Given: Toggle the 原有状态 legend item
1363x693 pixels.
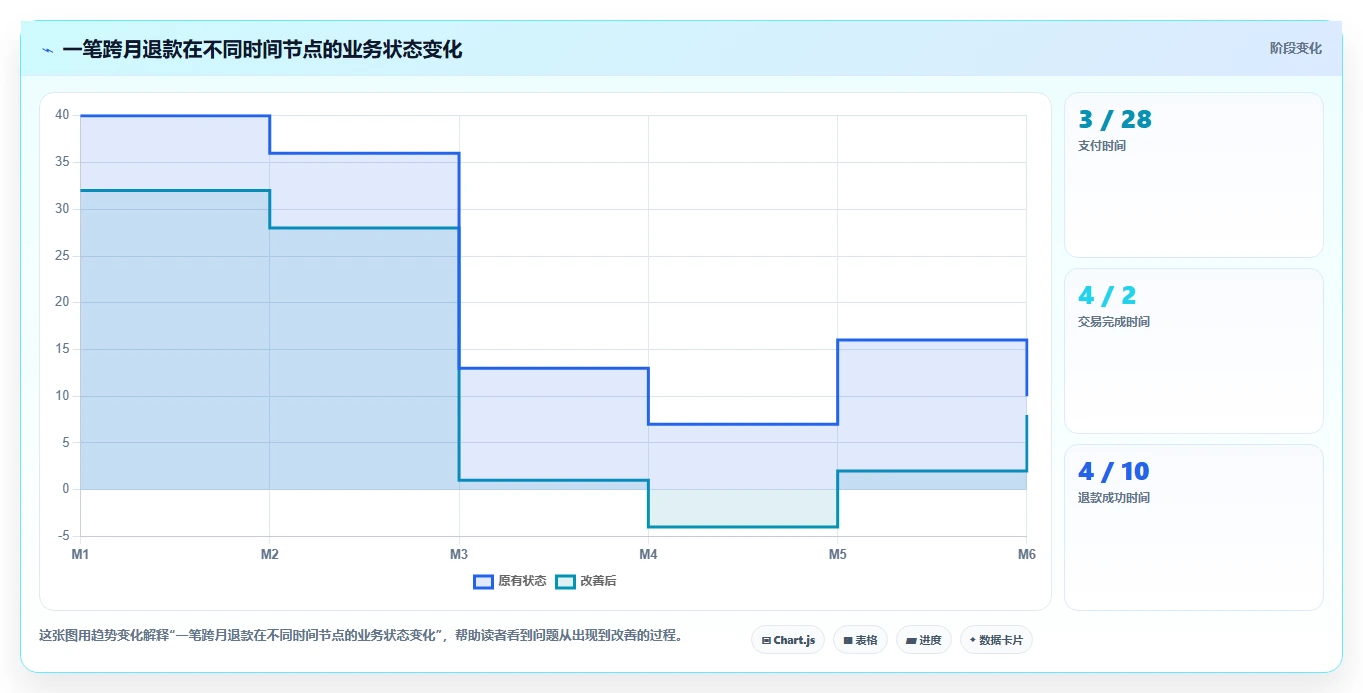Looking at the screenshot, I should (x=510, y=581).
